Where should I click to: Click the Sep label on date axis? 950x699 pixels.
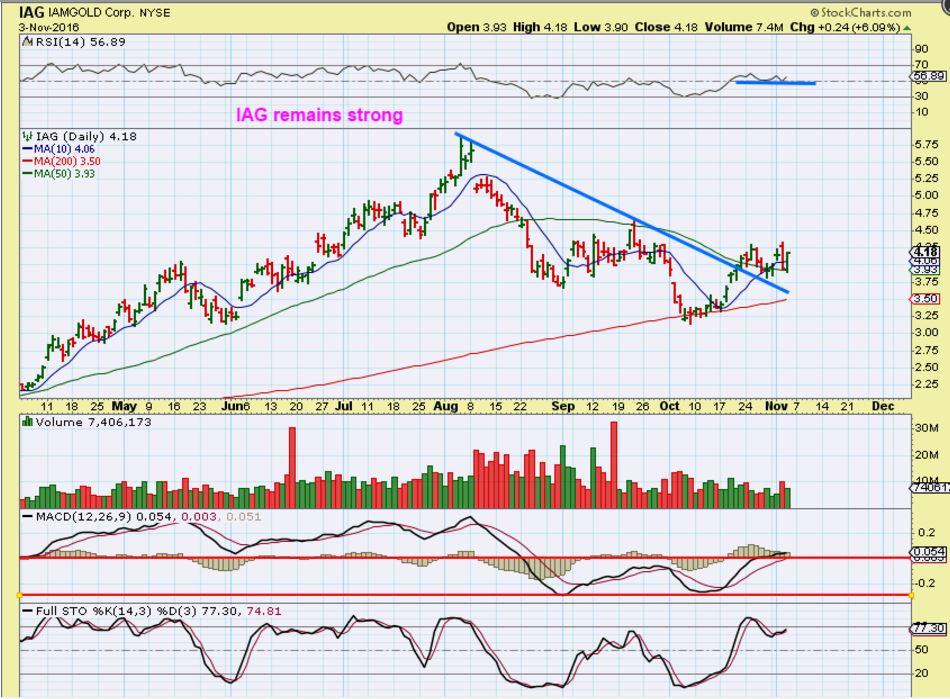[563, 406]
